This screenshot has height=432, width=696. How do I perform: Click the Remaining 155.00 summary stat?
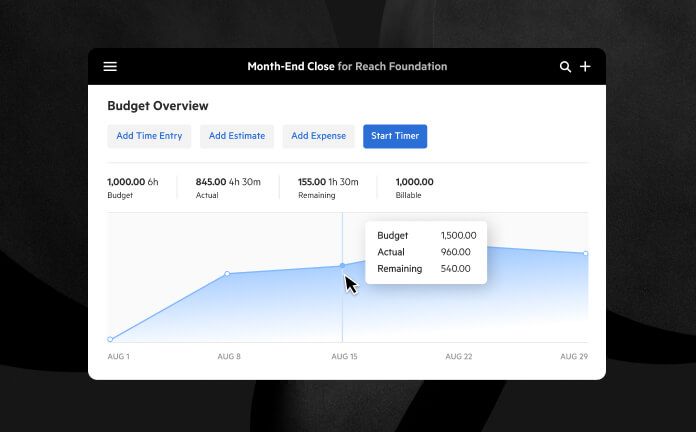pos(328,188)
